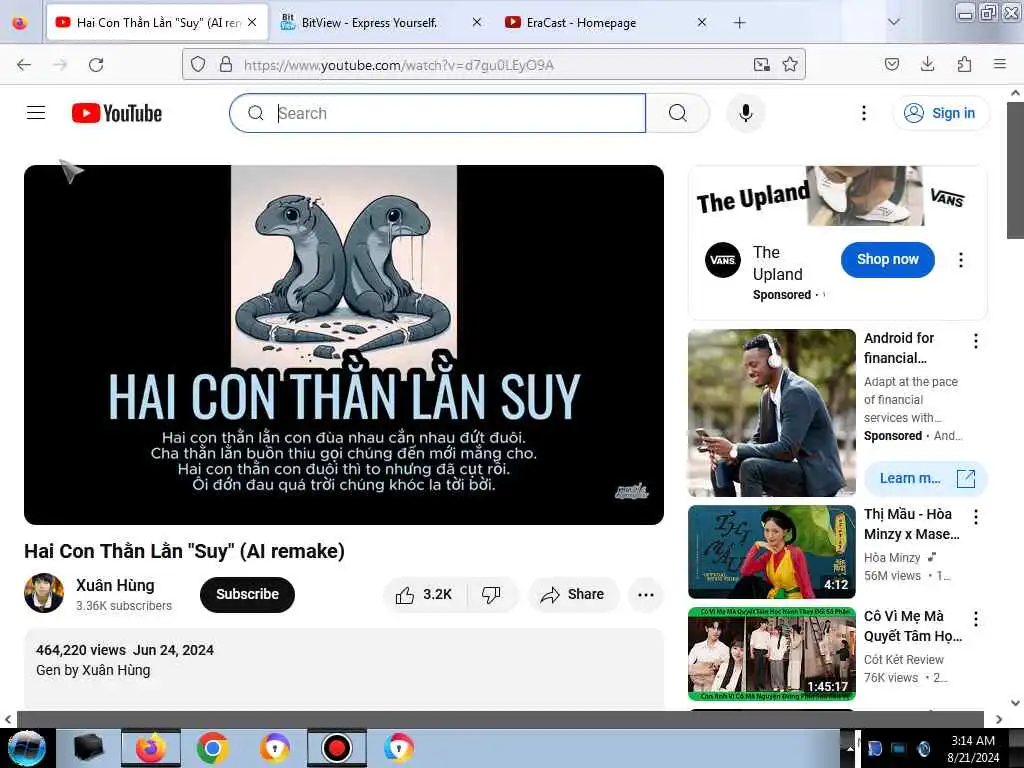Click Learn more on Android ad

926,478
